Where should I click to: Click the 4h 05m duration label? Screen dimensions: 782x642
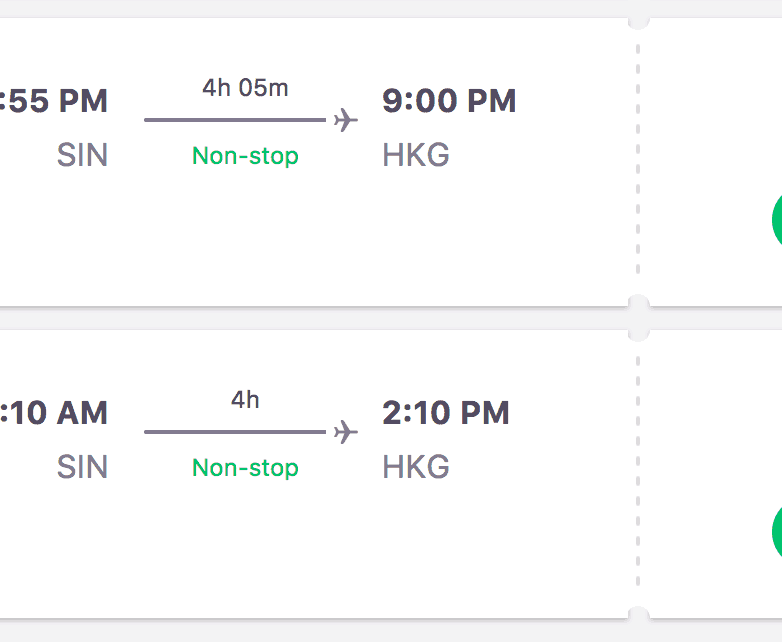click(x=245, y=88)
